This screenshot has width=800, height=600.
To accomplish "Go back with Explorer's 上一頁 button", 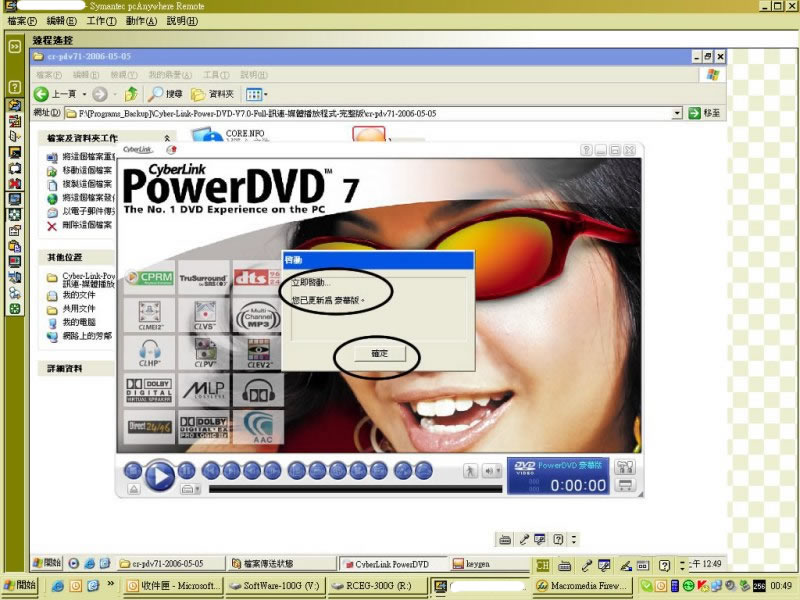I will point(55,94).
